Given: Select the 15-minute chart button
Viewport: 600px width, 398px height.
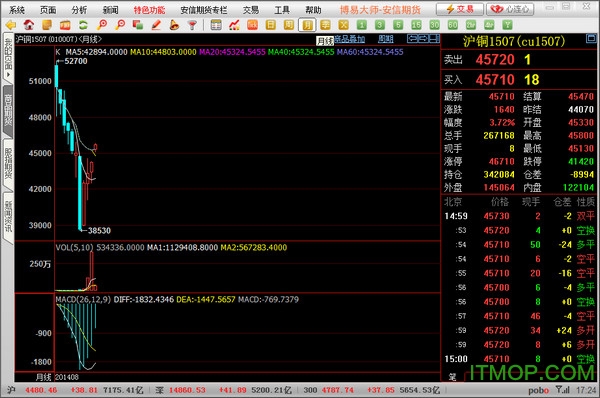Looking at the screenshot, I should pyautogui.click(x=416, y=25).
